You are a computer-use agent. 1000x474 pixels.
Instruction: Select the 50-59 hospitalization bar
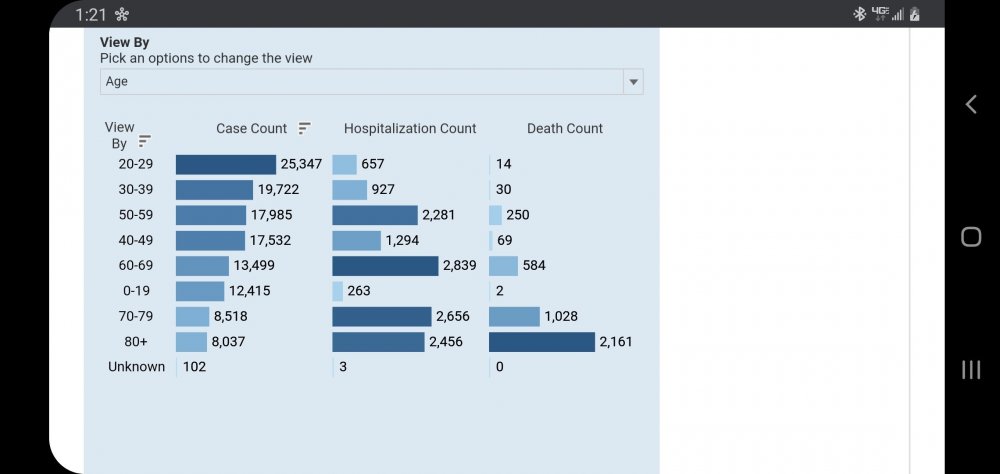375,215
